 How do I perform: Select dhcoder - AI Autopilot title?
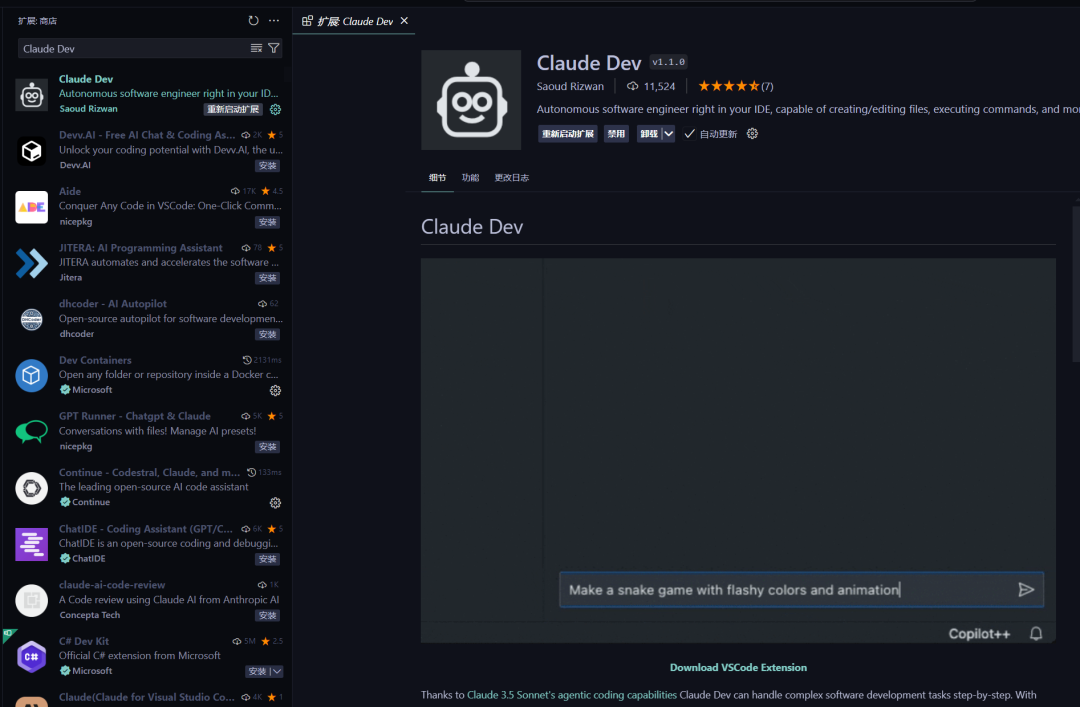click(x=112, y=304)
